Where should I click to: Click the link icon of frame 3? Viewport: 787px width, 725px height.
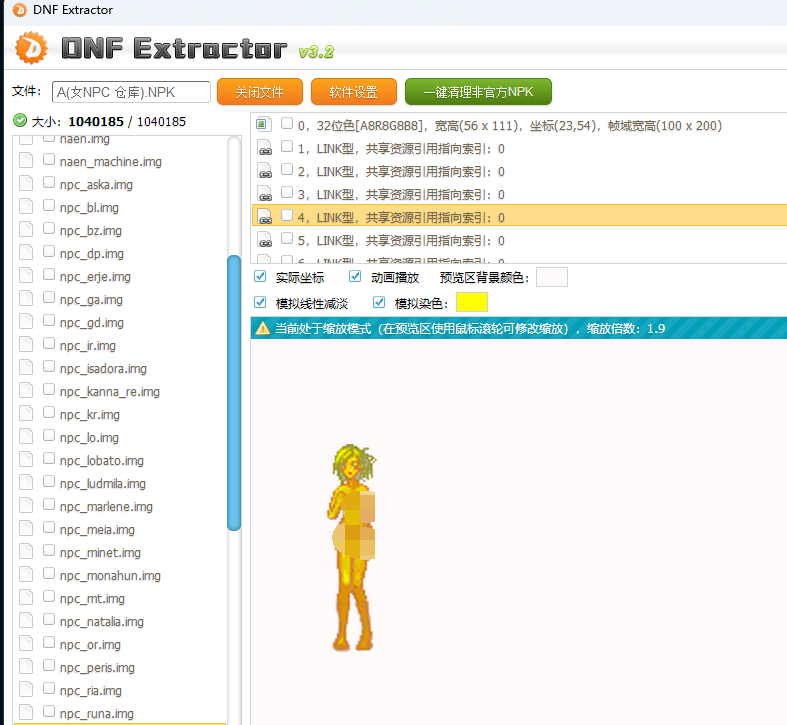tap(265, 194)
